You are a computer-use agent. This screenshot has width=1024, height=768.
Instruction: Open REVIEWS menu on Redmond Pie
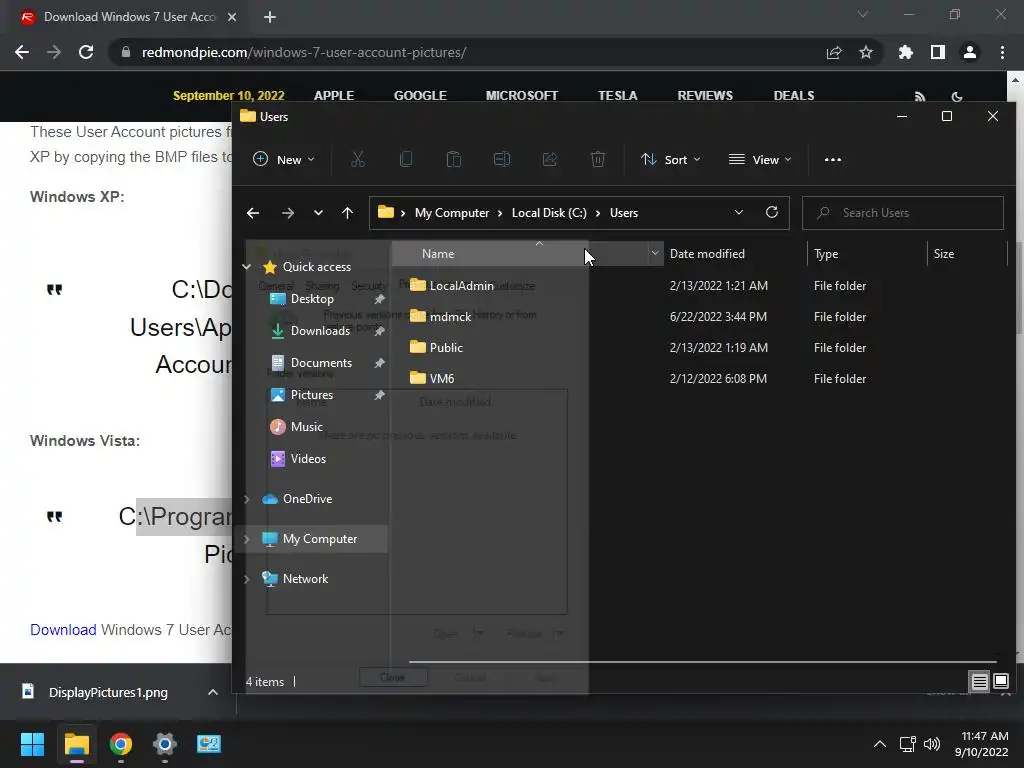705,95
